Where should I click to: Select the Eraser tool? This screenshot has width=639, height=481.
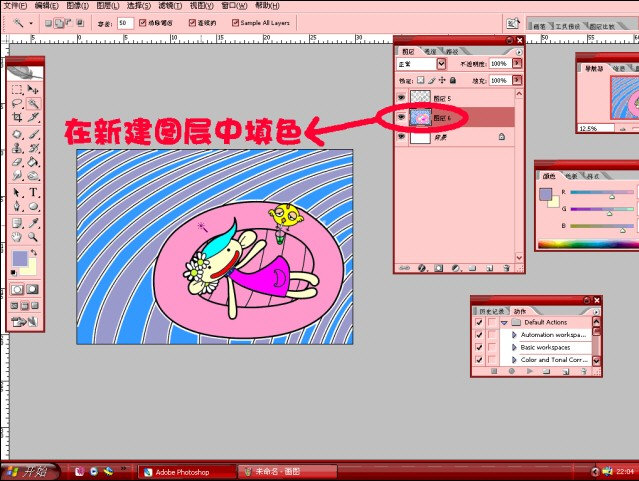17,162
